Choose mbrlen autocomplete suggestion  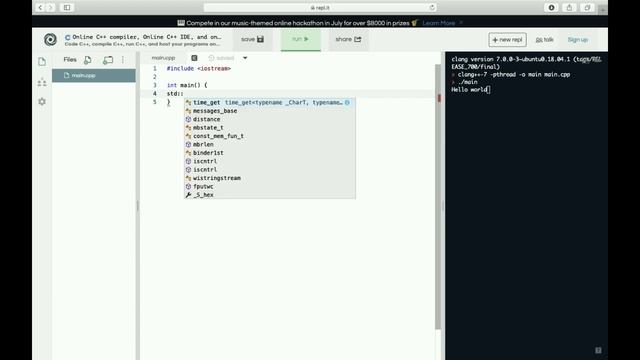270,144
